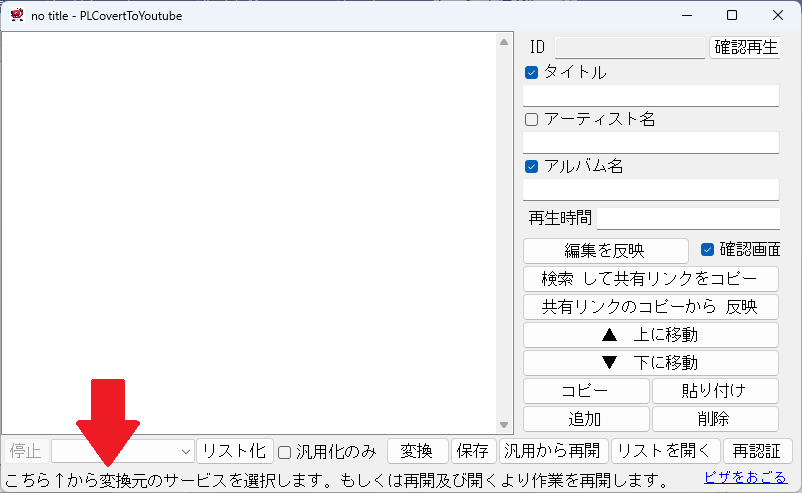Click the app icon in title bar

(16, 16)
